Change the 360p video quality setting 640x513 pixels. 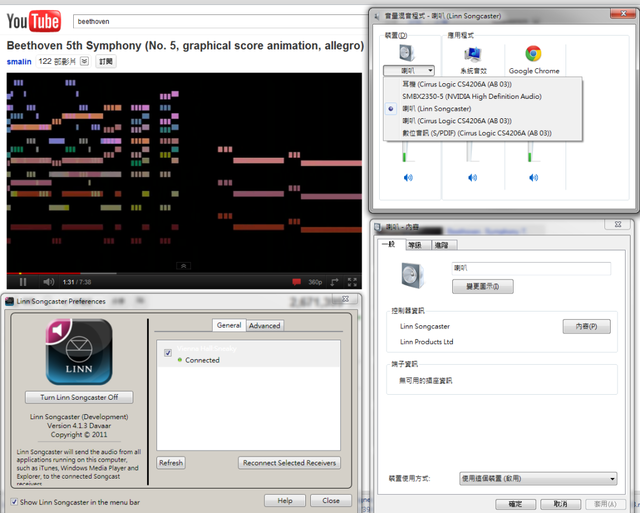pos(315,282)
